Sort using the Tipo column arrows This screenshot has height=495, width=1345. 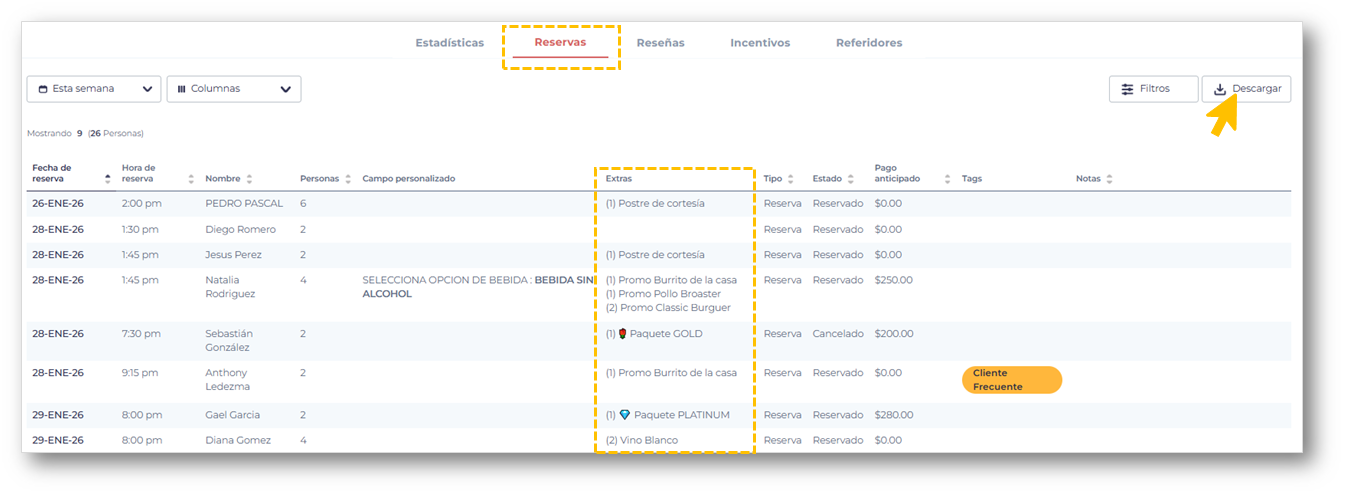coord(790,179)
